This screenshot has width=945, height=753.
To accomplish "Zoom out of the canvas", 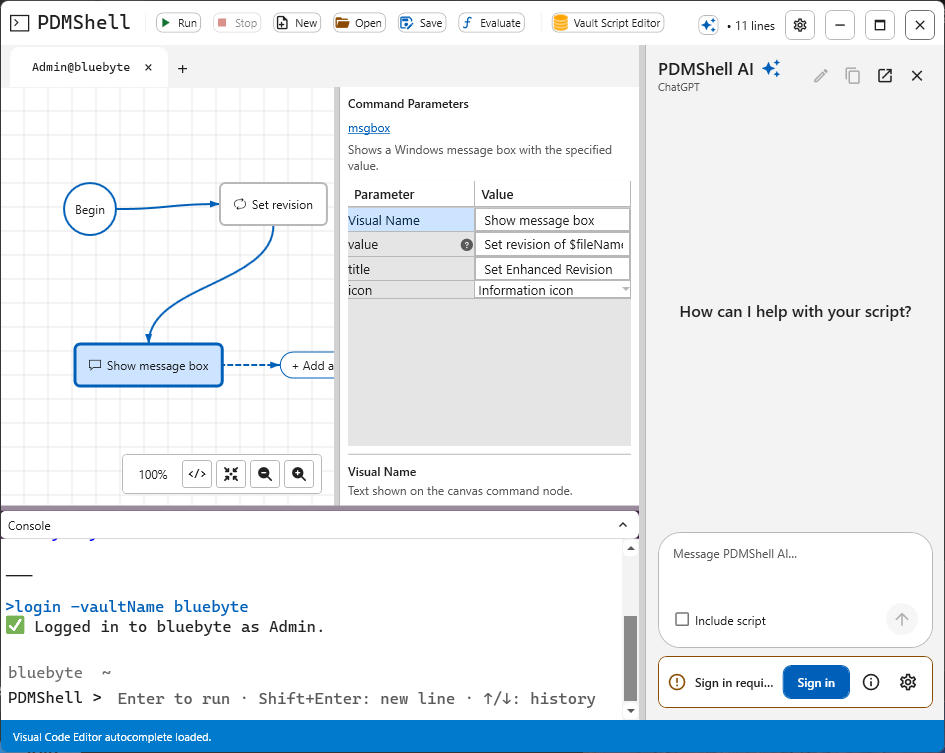I will [265, 474].
